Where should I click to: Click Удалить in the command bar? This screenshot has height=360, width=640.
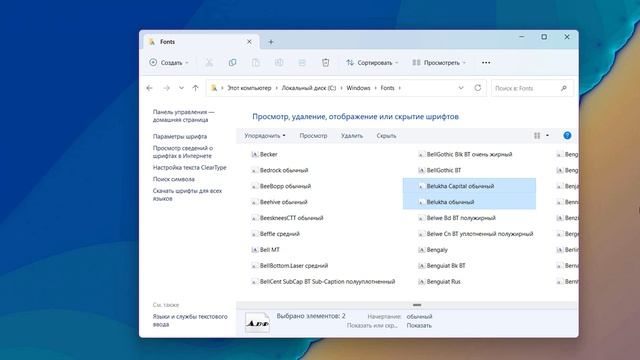pos(352,136)
